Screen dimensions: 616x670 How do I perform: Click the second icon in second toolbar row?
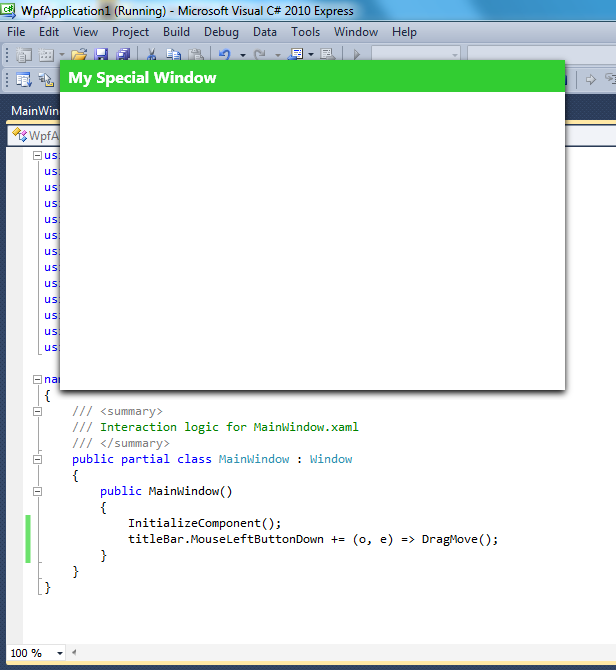click(x=46, y=79)
